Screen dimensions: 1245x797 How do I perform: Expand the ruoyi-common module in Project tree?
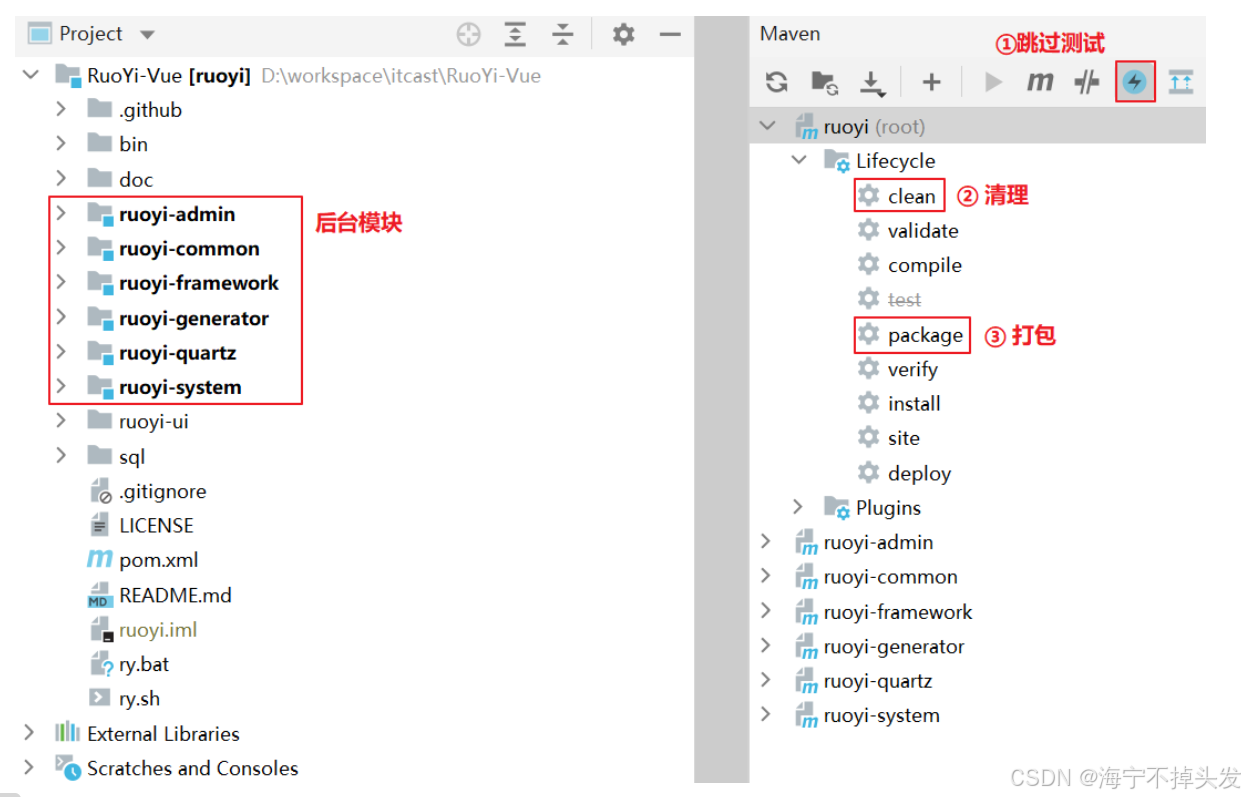click(x=61, y=247)
